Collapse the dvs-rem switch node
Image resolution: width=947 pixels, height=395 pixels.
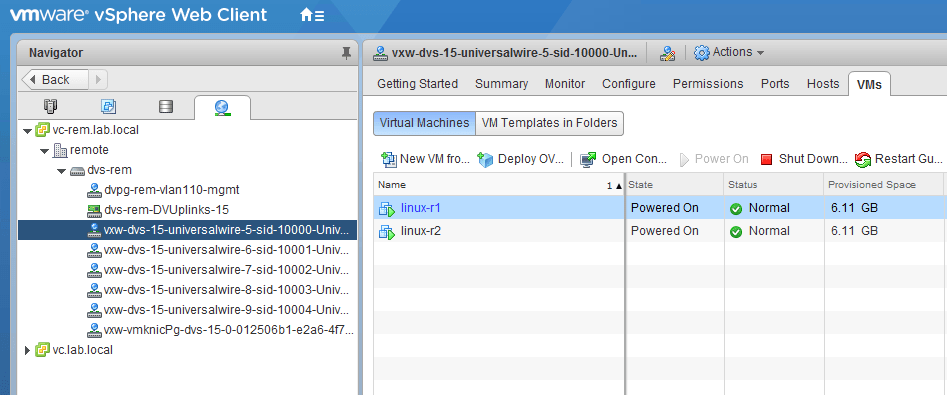[61, 171]
